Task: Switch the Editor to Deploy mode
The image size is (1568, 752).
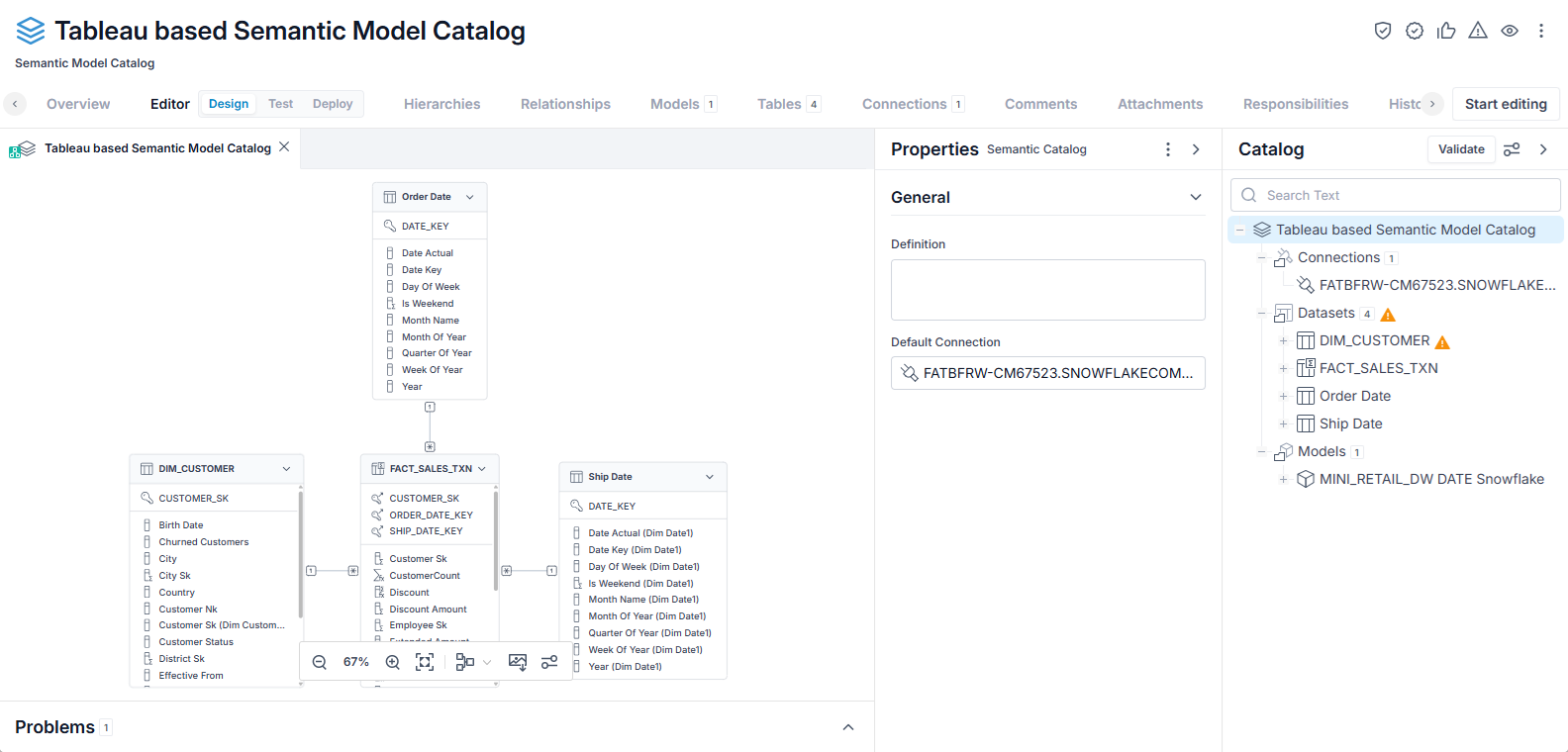Action: click(x=333, y=104)
